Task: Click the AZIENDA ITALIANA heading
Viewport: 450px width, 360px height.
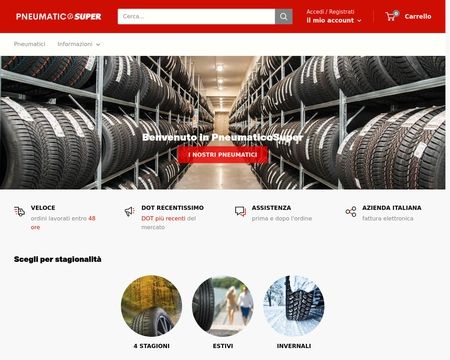Action: 392,208
